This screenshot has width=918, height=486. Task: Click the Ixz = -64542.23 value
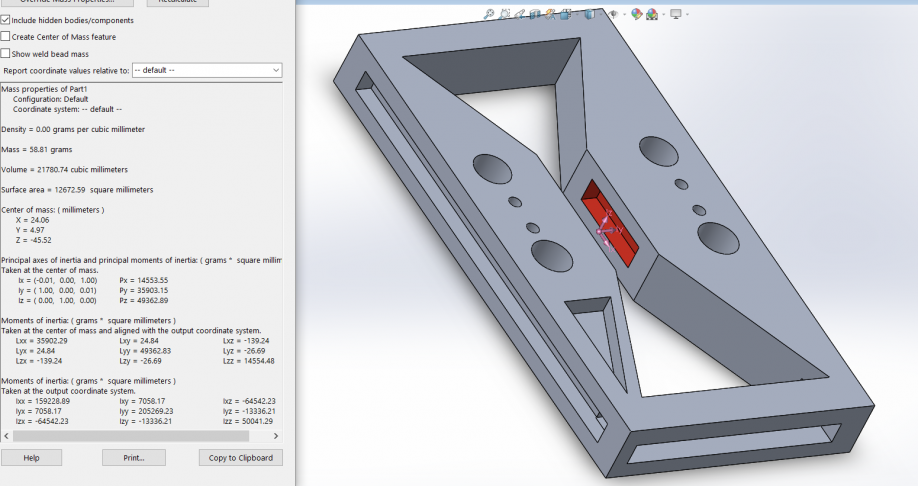click(249, 401)
